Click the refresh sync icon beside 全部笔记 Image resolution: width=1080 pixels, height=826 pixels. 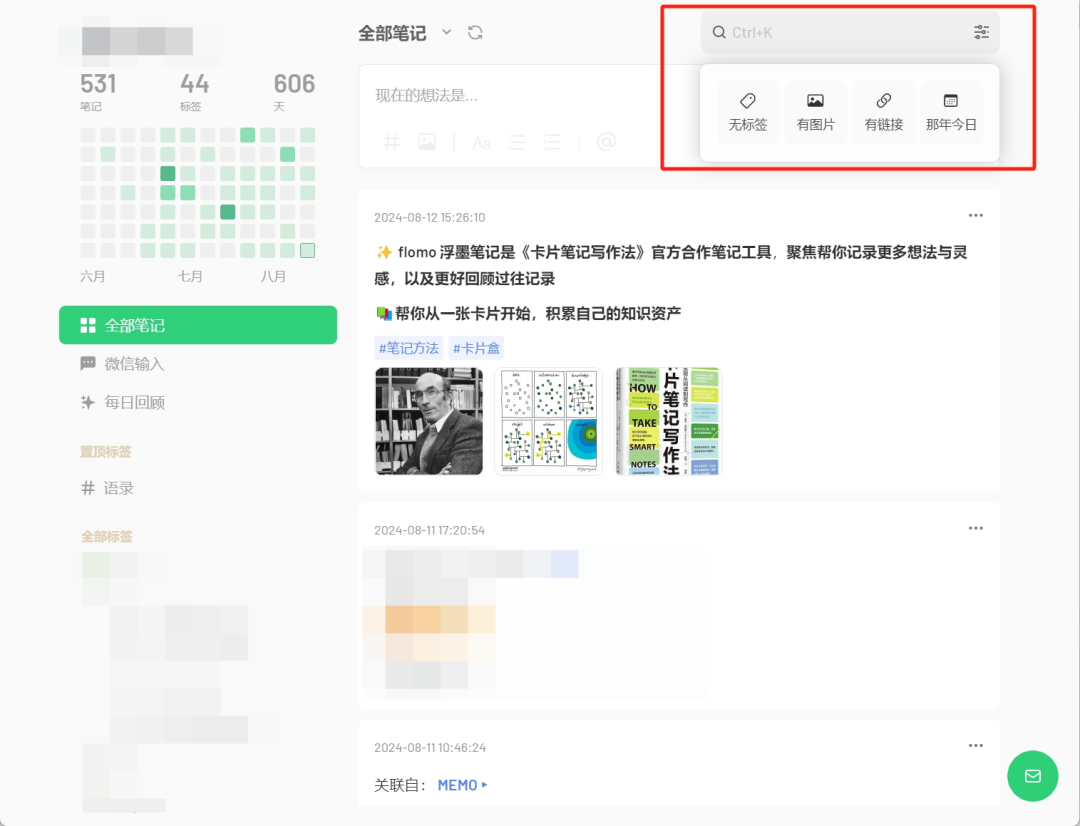(475, 32)
